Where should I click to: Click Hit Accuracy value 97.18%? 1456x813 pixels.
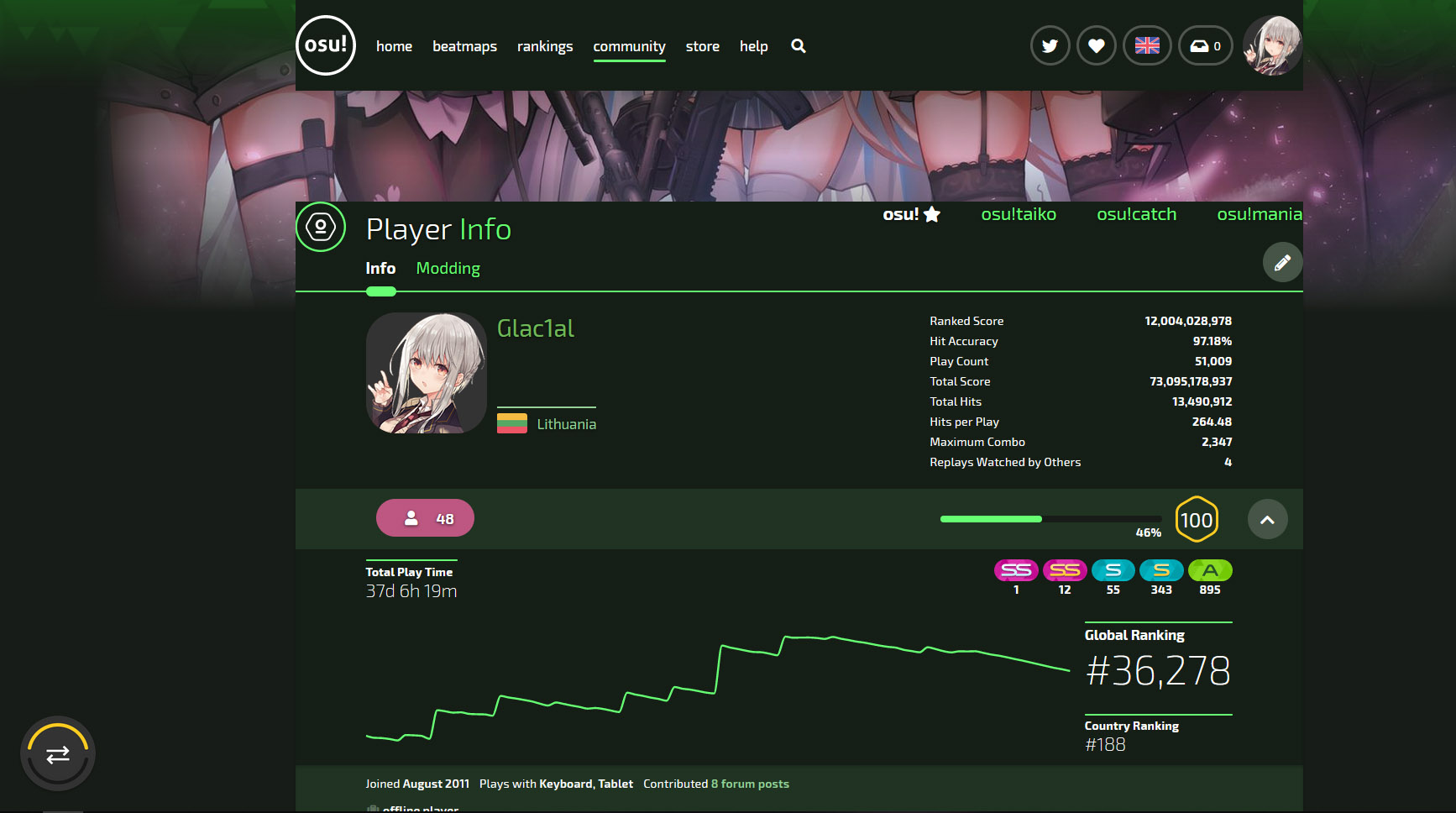click(1212, 341)
